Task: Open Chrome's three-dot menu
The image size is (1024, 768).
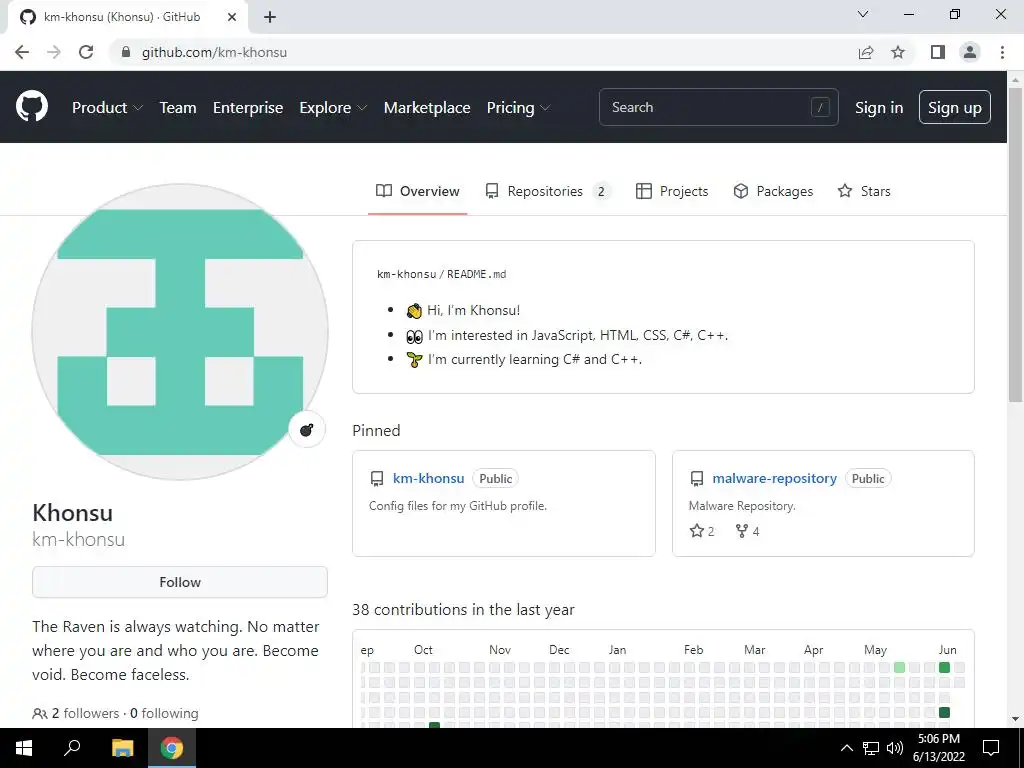Action: click(x=1002, y=52)
